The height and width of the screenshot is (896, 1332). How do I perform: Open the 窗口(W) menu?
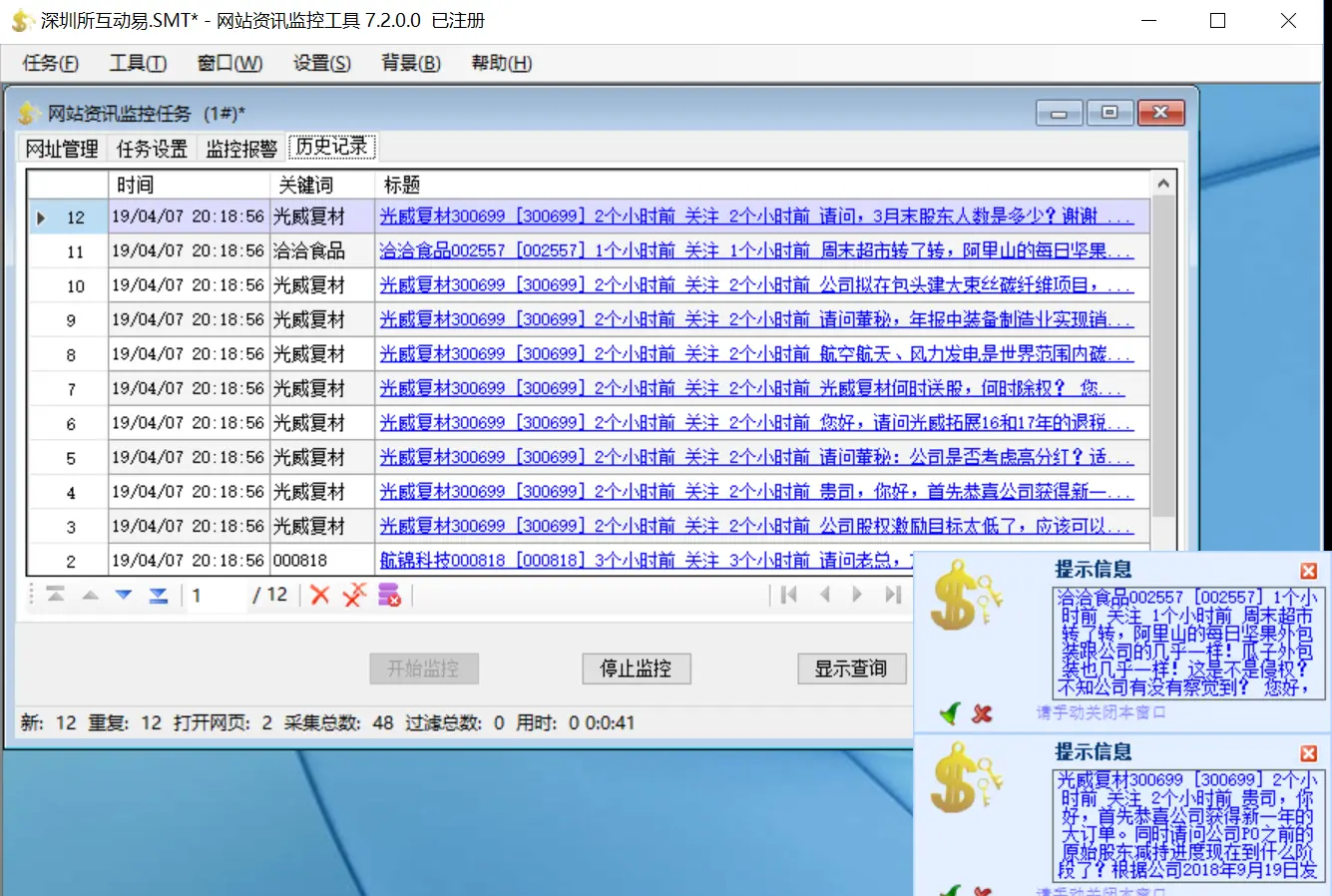point(229,63)
